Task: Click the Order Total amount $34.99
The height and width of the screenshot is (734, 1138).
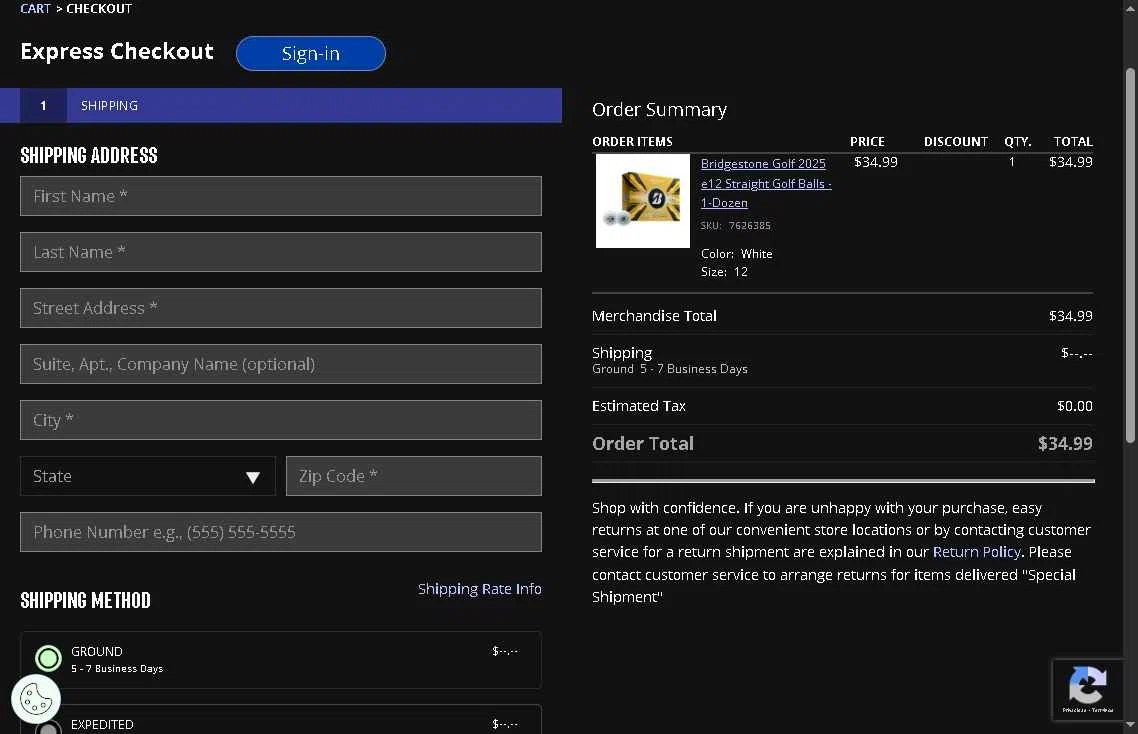Action: (x=1065, y=444)
